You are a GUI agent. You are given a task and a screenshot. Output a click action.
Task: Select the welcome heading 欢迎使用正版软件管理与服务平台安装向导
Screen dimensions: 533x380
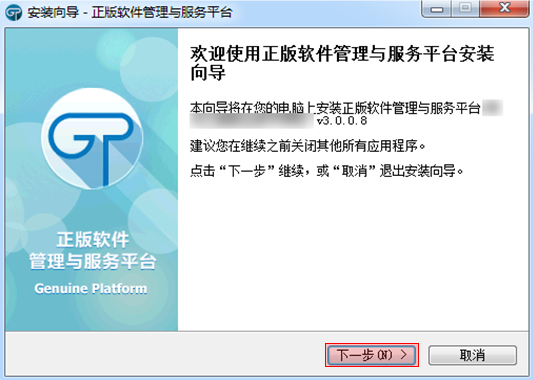pos(342,63)
